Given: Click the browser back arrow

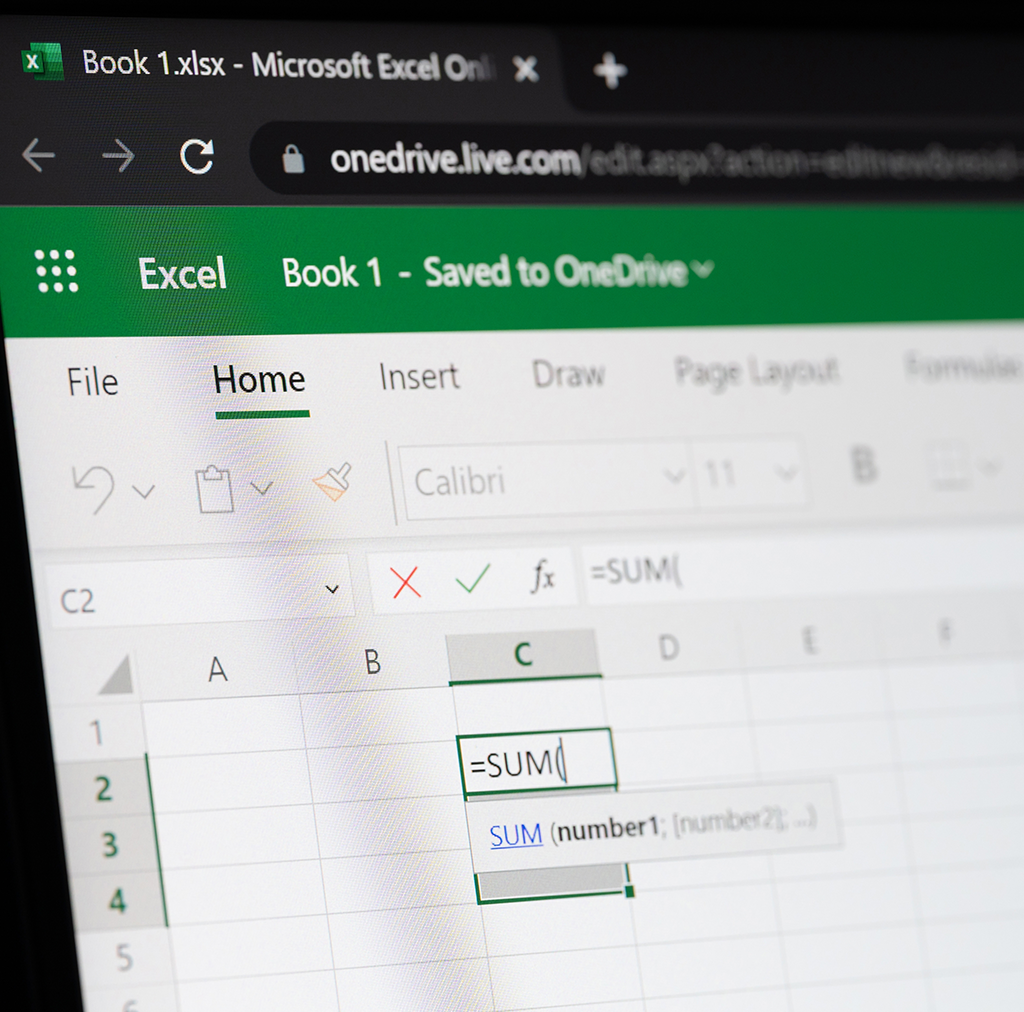Looking at the screenshot, I should pyautogui.click(x=39, y=156).
